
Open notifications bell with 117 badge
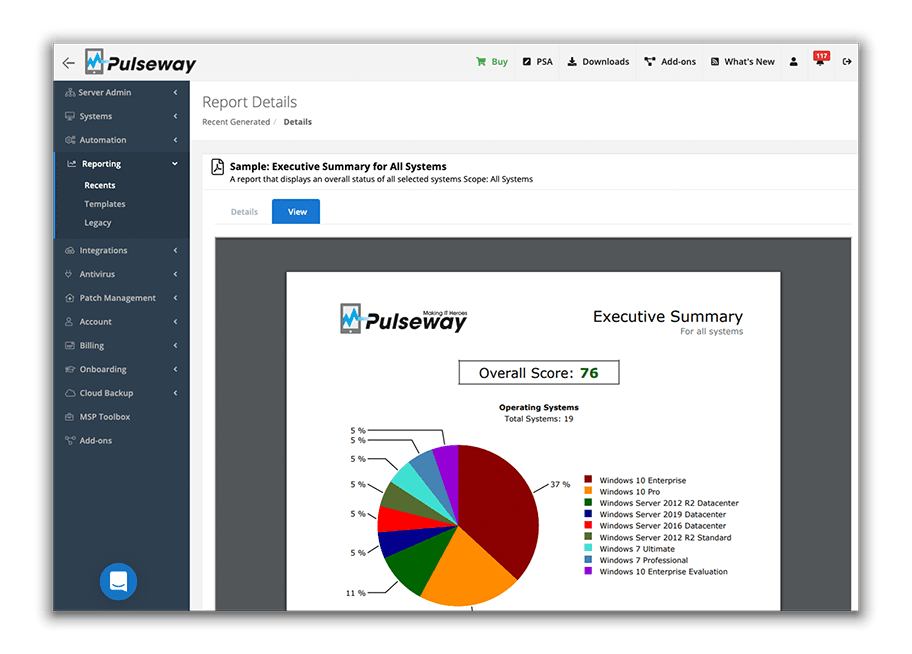pos(821,59)
